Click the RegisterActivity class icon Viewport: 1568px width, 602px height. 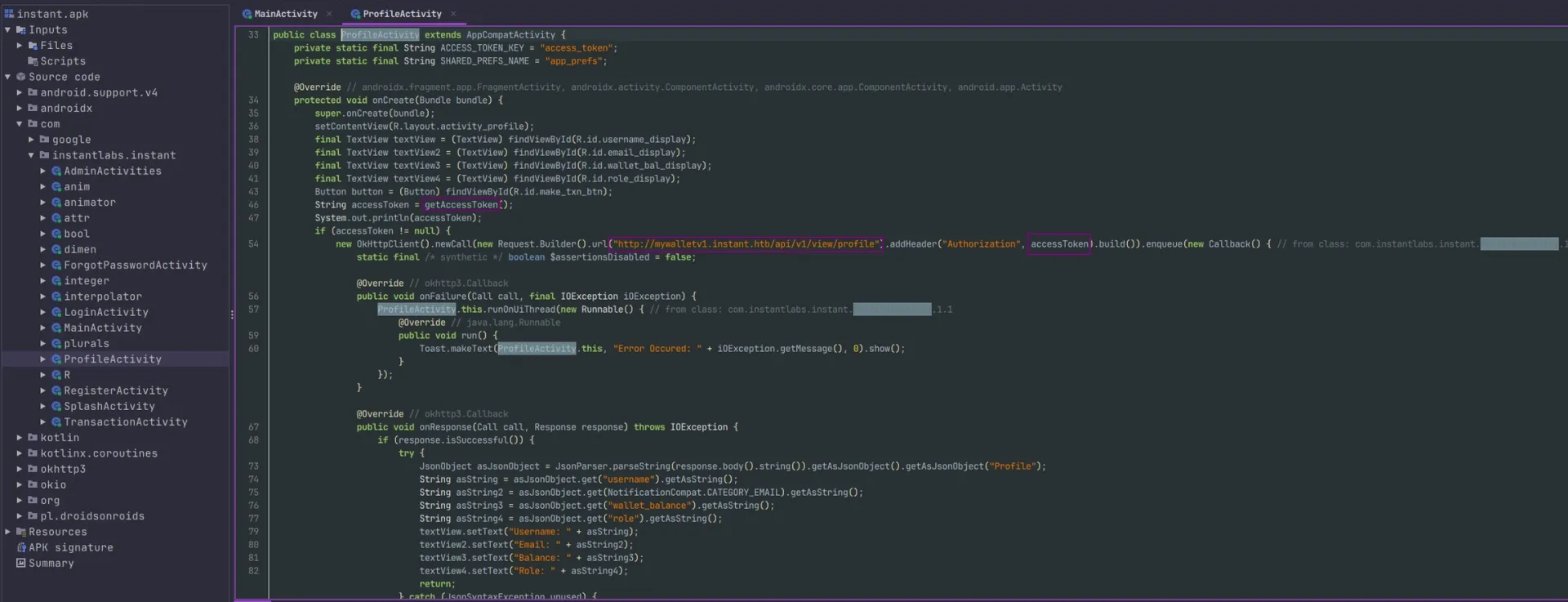click(x=56, y=390)
